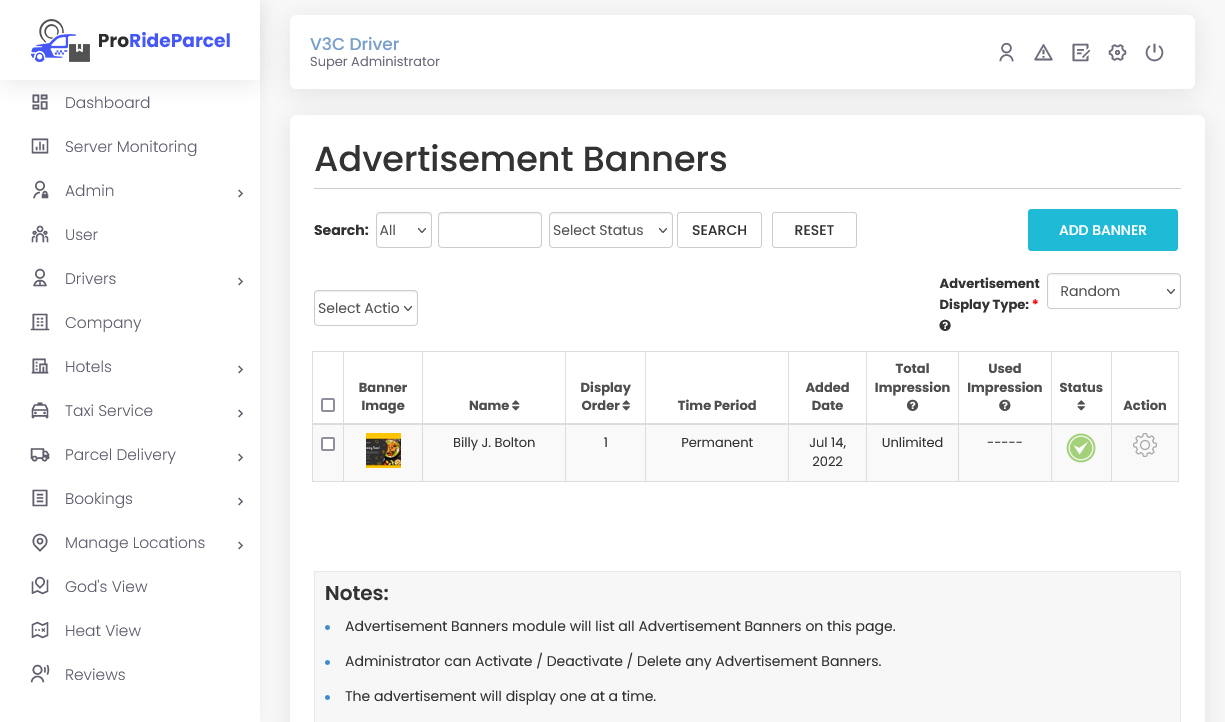The height and width of the screenshot is (722, 1225).
Task: Open the Select Status dropdown
Action: (x=610, y=230)
